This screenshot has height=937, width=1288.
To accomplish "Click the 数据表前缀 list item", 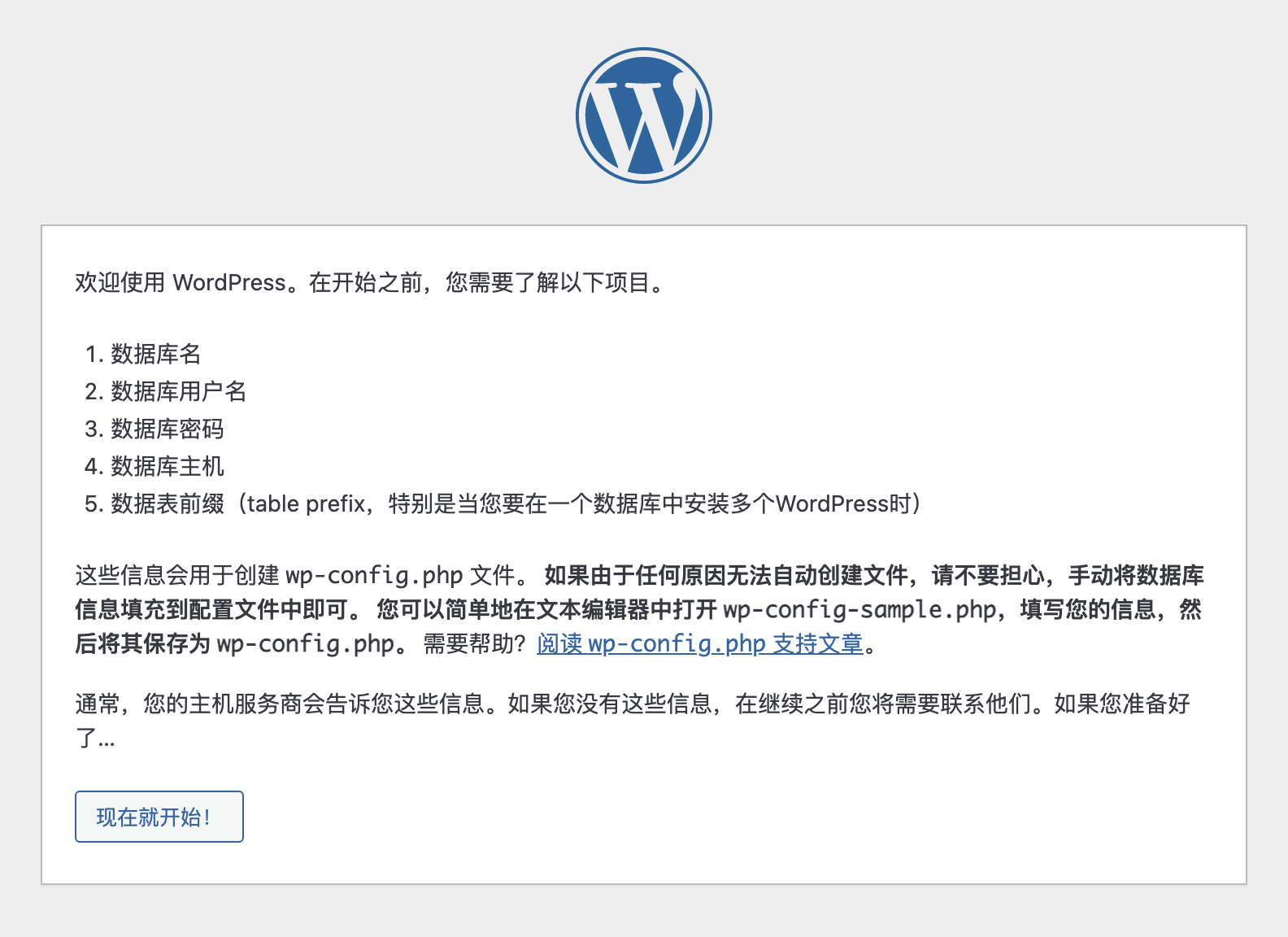I will [x=167, y=503].
